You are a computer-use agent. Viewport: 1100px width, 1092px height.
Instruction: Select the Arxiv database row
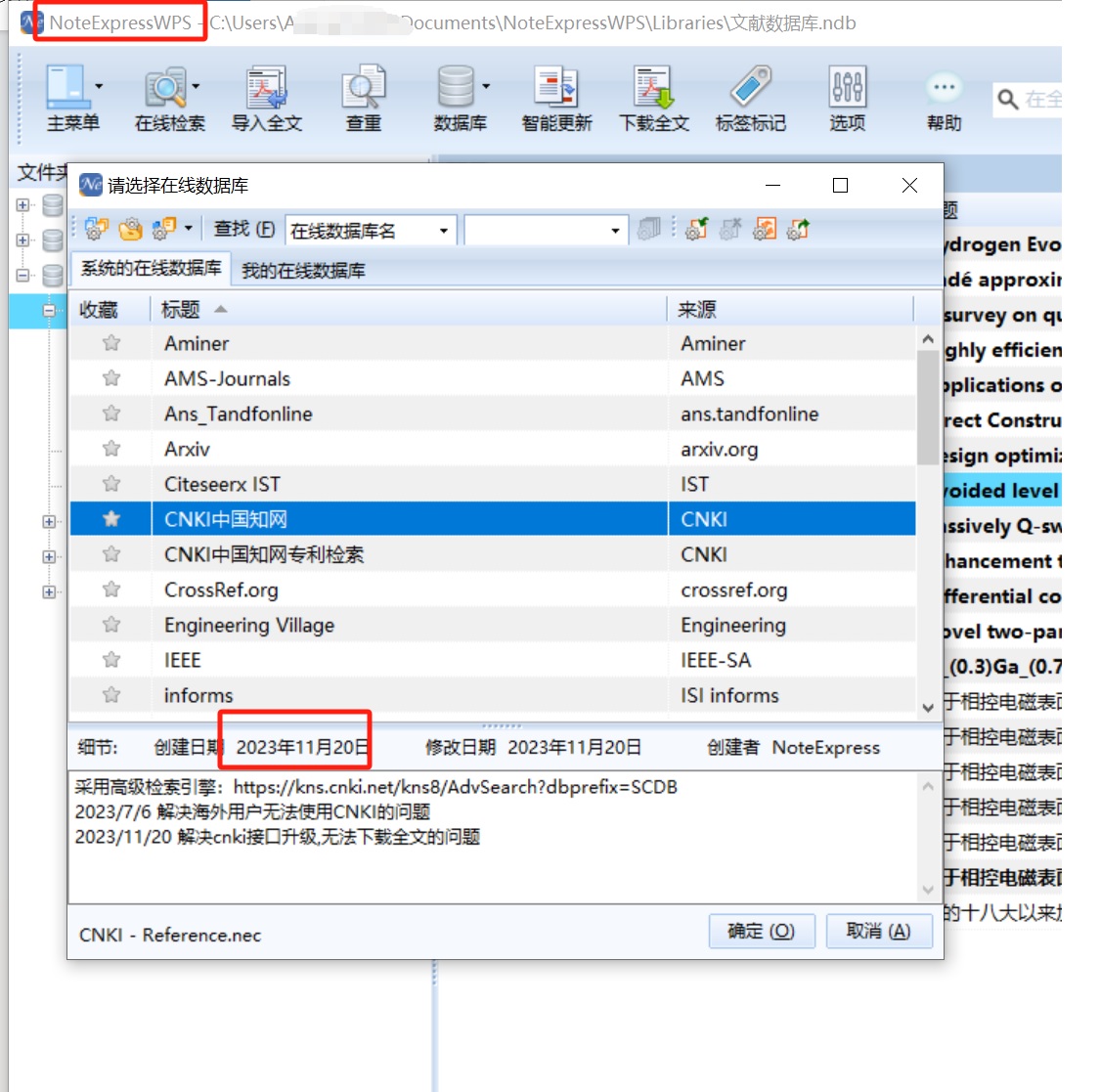coord(493,449)
